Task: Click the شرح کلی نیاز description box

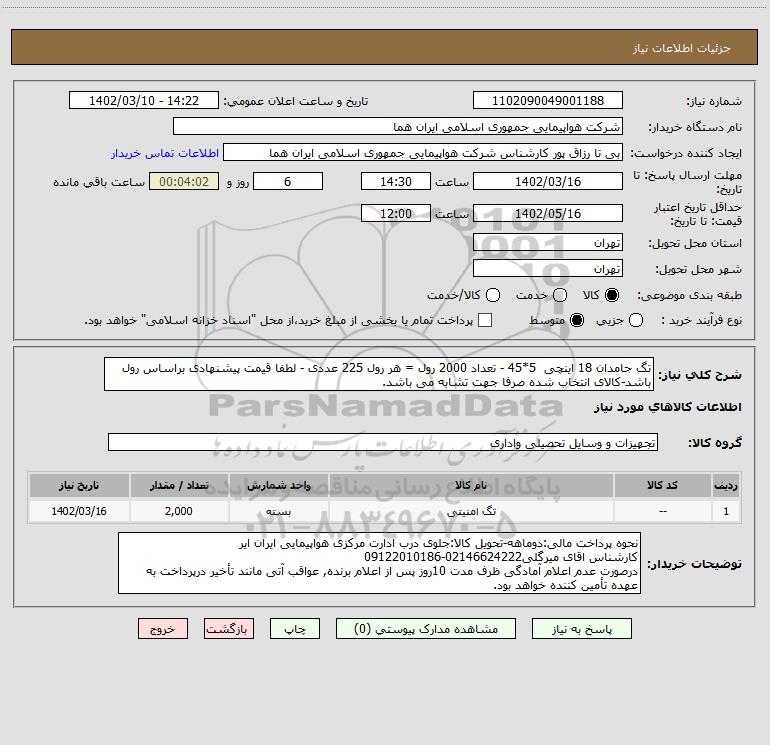Action: (379, 374)
